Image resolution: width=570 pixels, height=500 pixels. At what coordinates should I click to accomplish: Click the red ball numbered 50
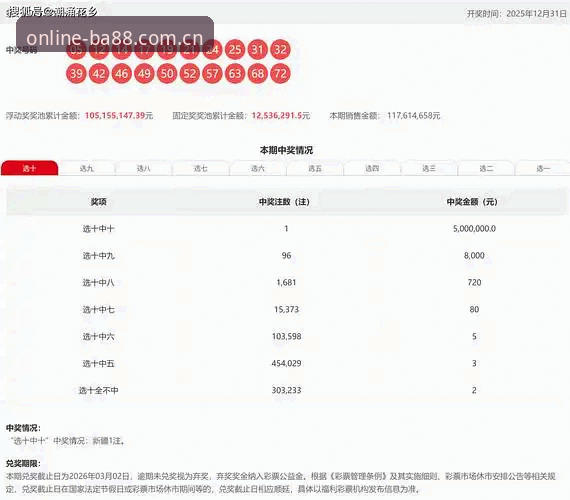click(x=167, y=73)
